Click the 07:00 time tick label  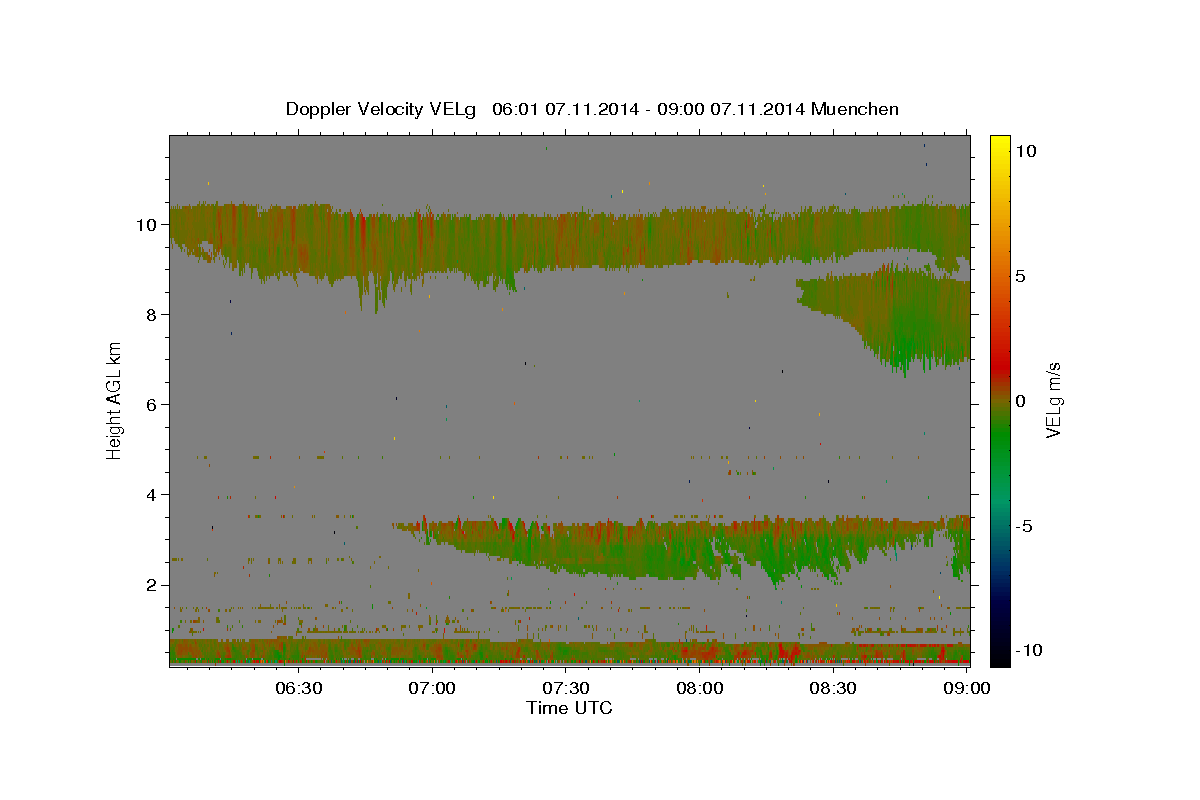pyautogui.click(x=433, y=688)
